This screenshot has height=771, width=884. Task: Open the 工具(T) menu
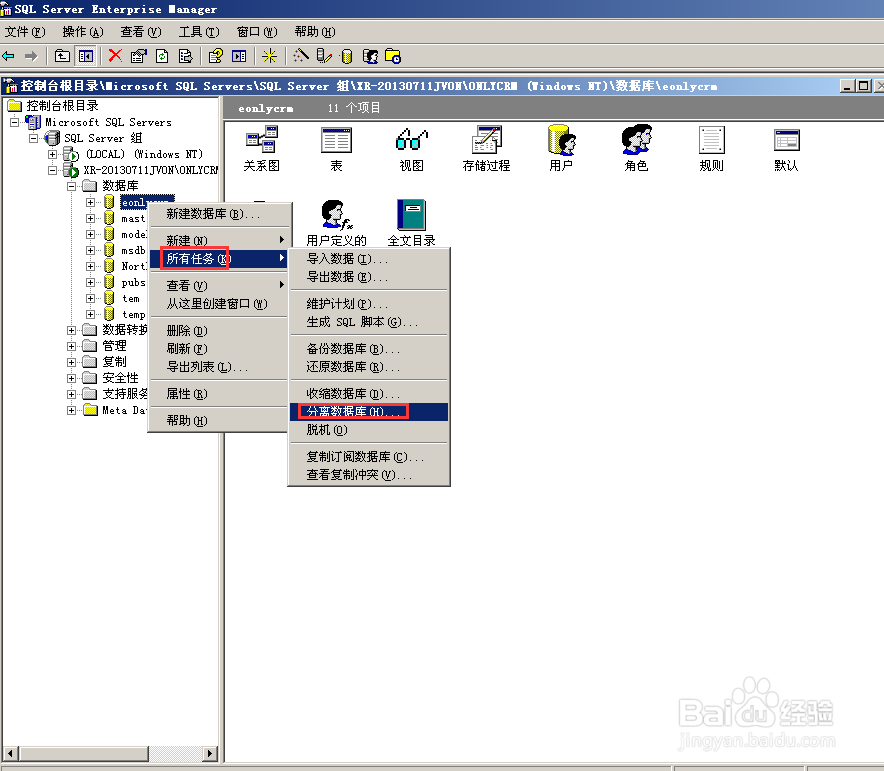pyautogui.click(x=199, y=32)
